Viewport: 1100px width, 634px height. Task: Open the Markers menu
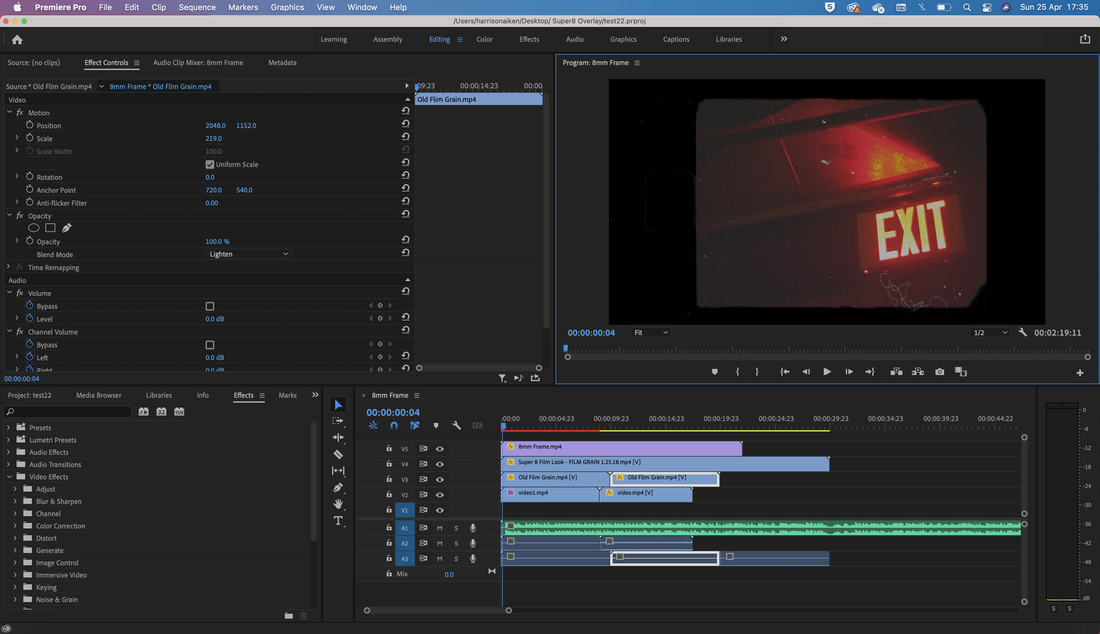tap(243, 7)
